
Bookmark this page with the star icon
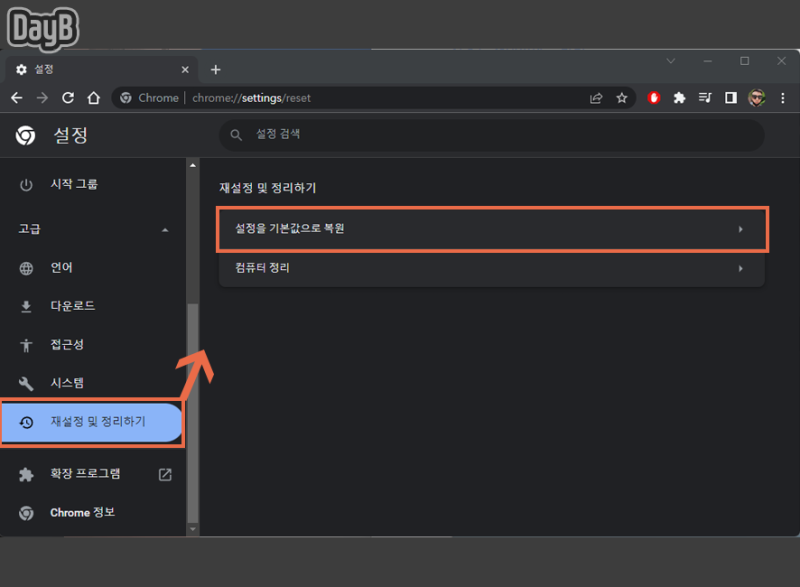(621, 98)
